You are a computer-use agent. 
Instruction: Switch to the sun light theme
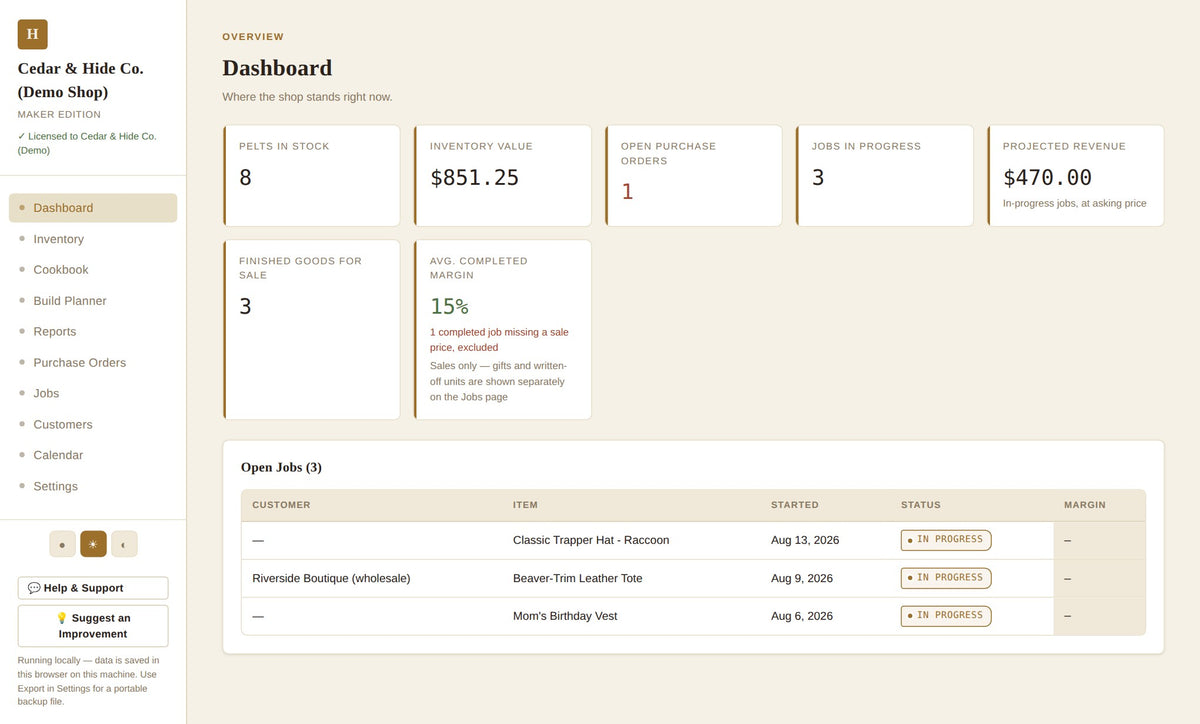point(93,544)
